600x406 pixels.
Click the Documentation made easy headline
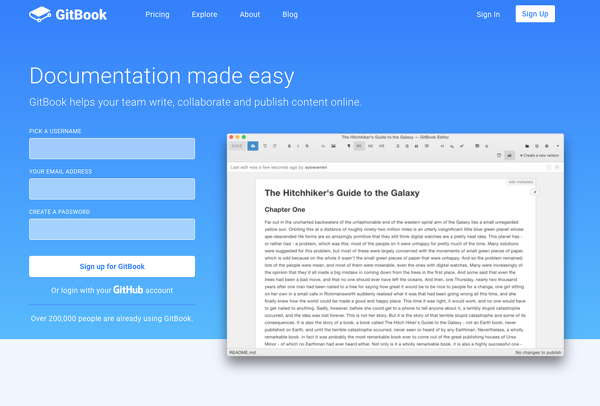tap(162, 76)
